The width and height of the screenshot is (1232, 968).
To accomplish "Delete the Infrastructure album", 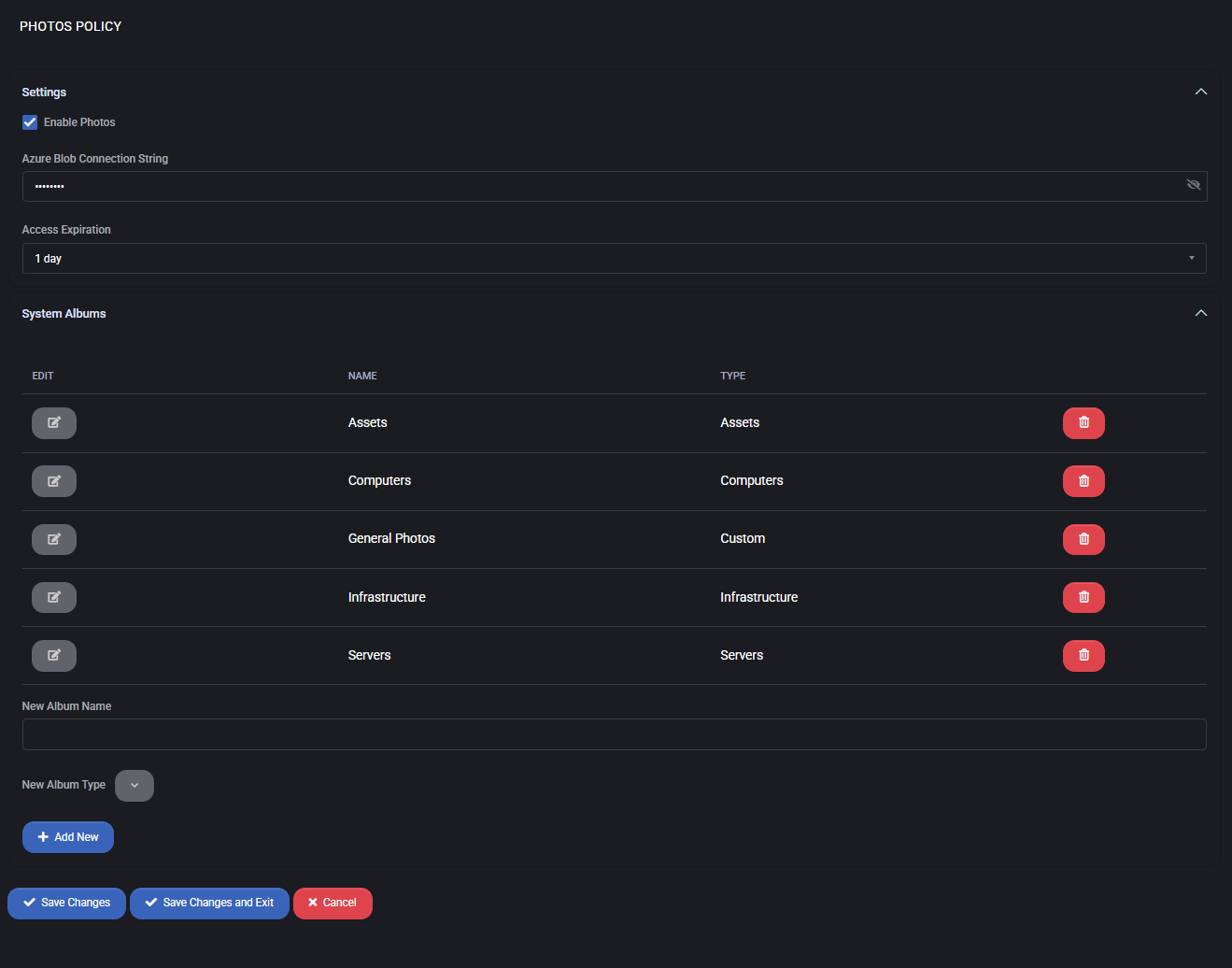I will (x=1083, y=597).
